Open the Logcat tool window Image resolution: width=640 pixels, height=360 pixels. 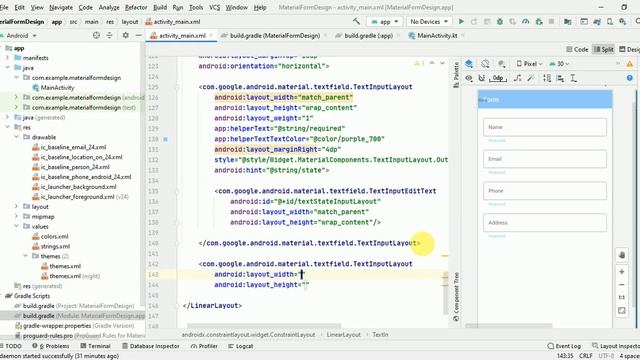[x=241, y=346]
